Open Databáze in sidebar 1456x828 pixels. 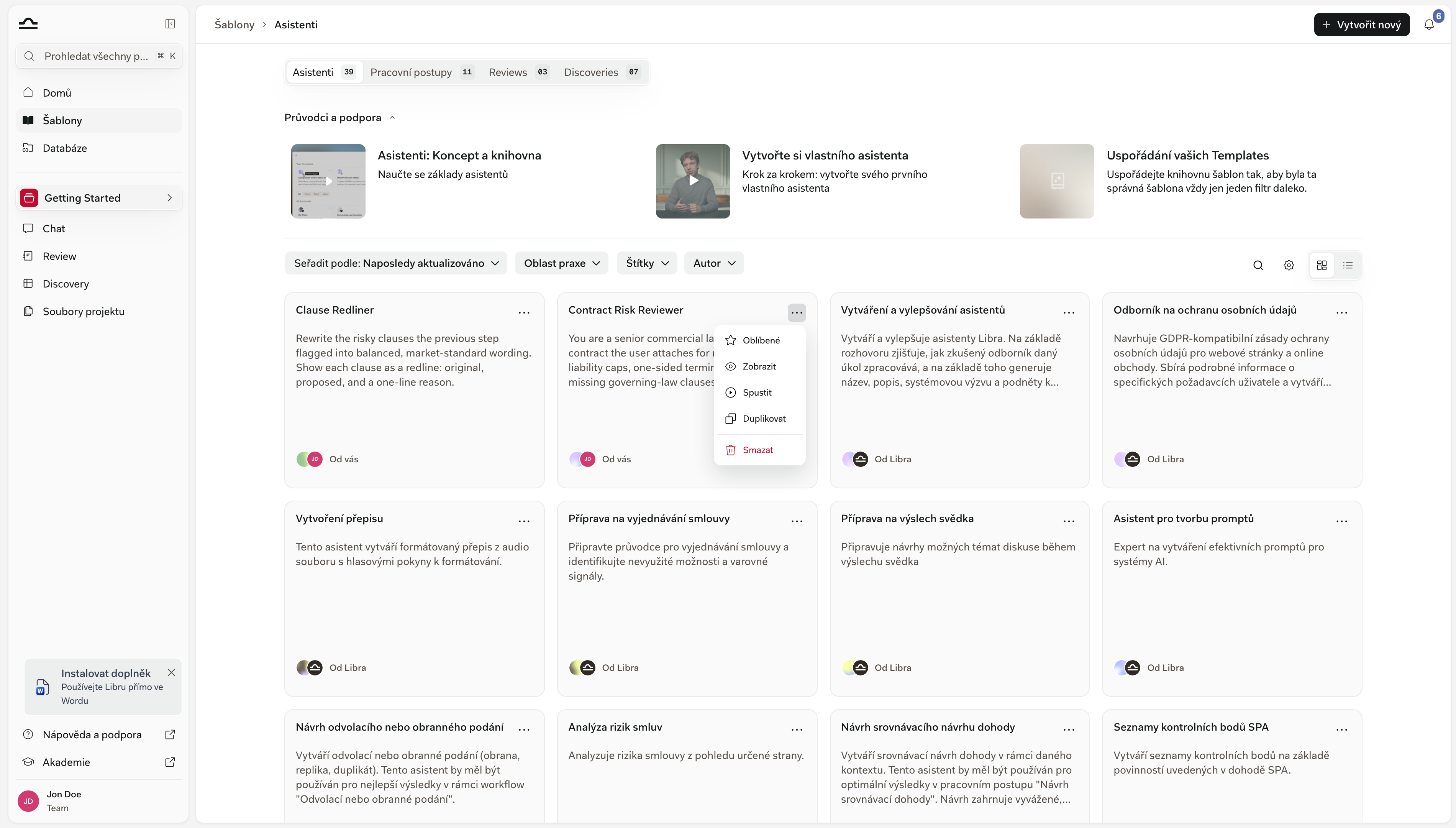99,148
